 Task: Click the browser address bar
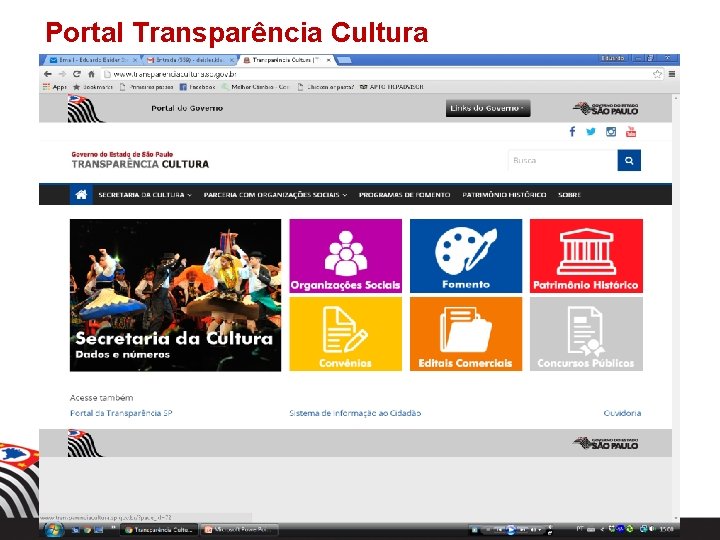(x=375, y=74)
